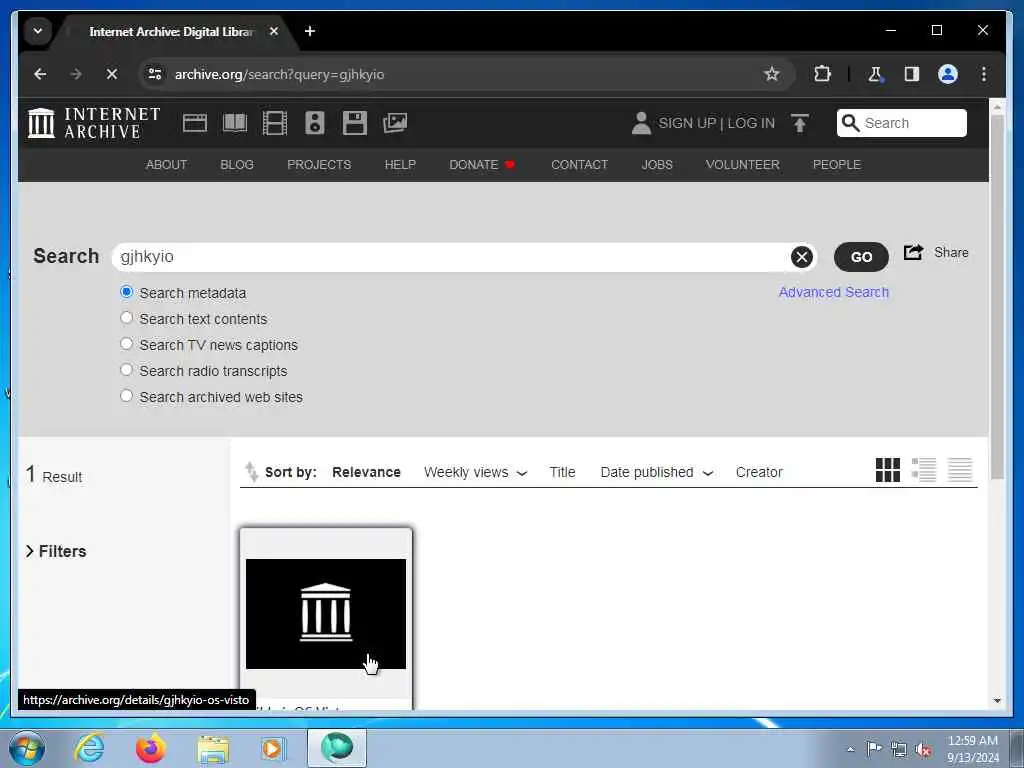Sort results by Title

(x=562, y=472)
